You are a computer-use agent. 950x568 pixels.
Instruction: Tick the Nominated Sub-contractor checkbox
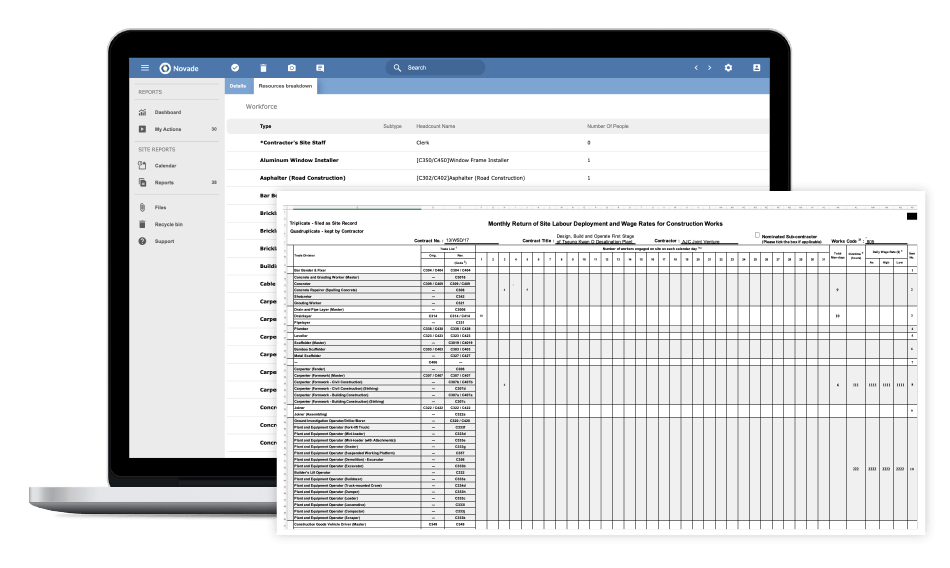coord(756,236)
